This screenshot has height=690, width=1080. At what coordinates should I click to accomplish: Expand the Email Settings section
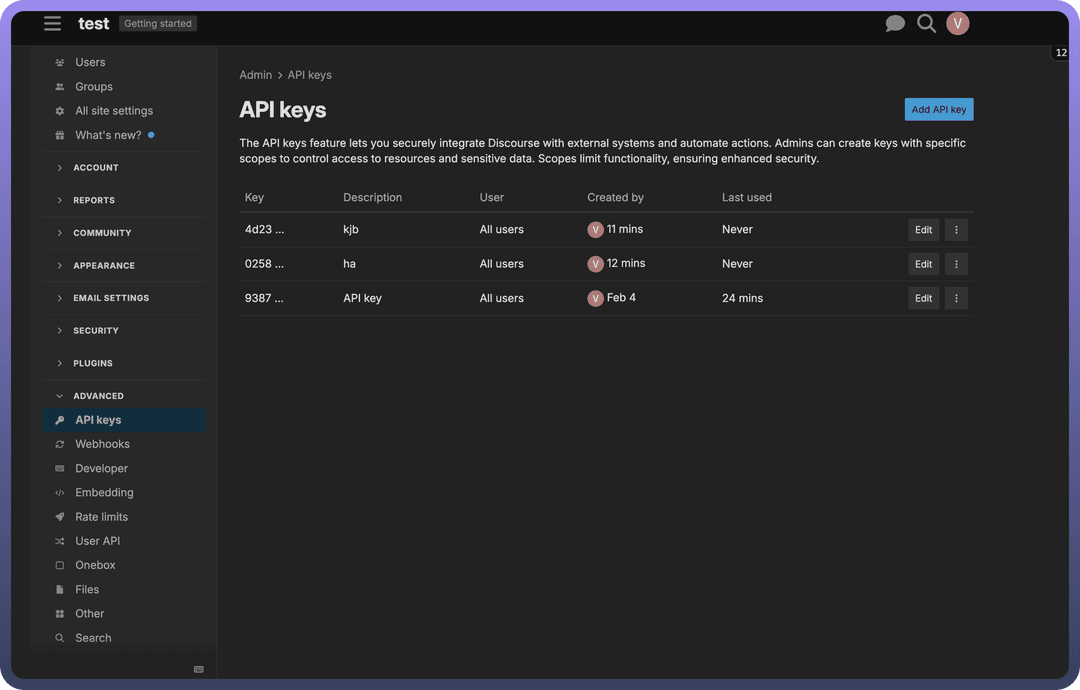tap(110, 298)
